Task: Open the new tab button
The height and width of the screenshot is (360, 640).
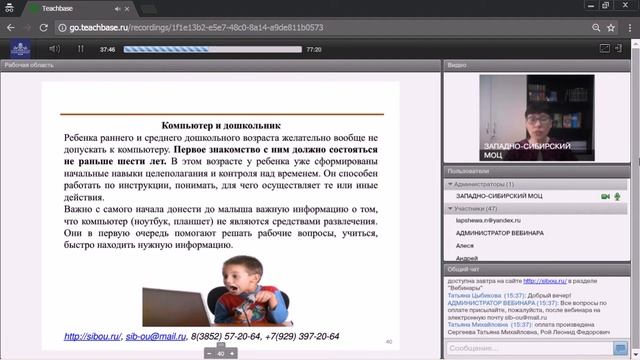Action: pyautogui.click(x=148, y=9)
